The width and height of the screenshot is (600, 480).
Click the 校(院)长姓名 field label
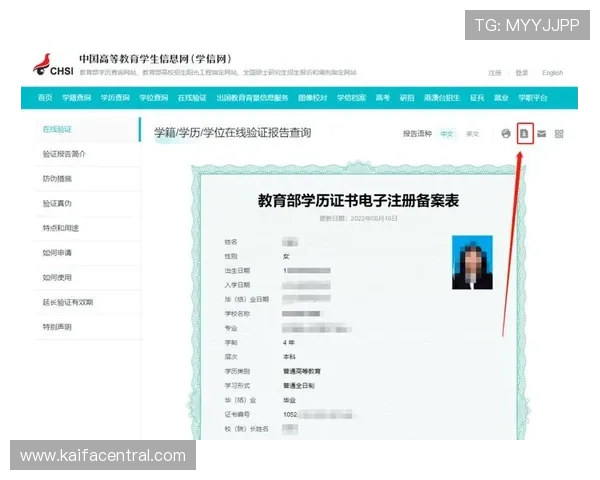(246, 429)
